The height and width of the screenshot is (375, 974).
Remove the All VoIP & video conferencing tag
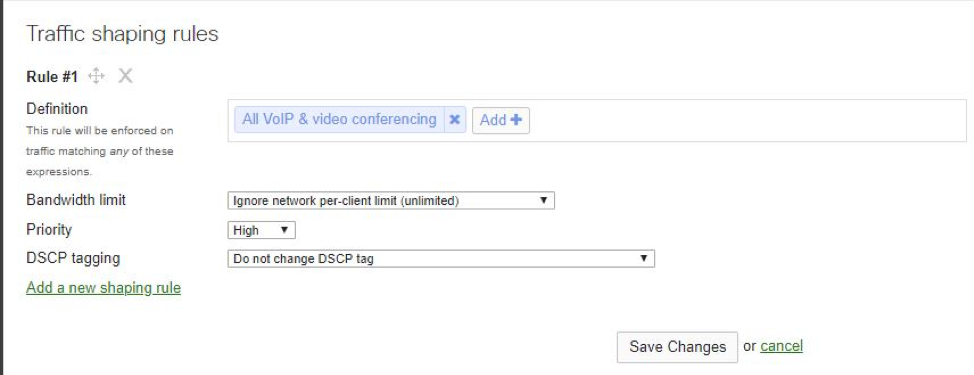click(455, 119)
